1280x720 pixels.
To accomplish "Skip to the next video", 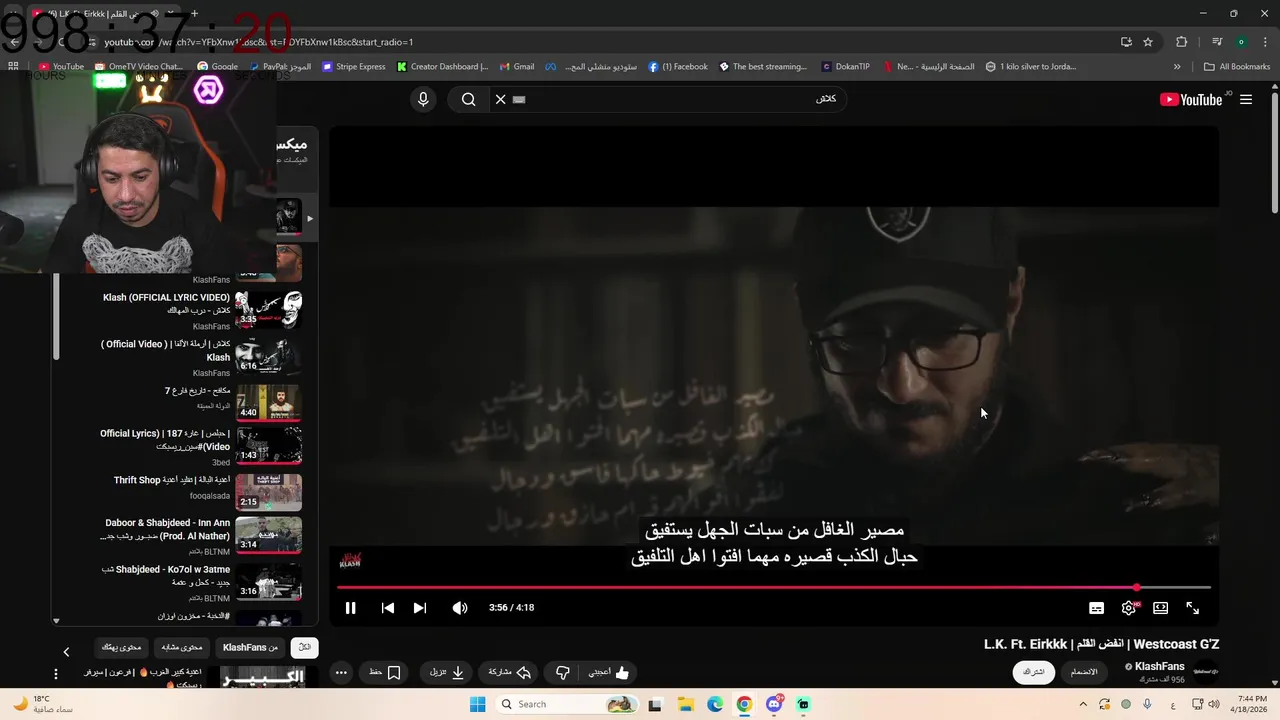I will click(420, 608).
